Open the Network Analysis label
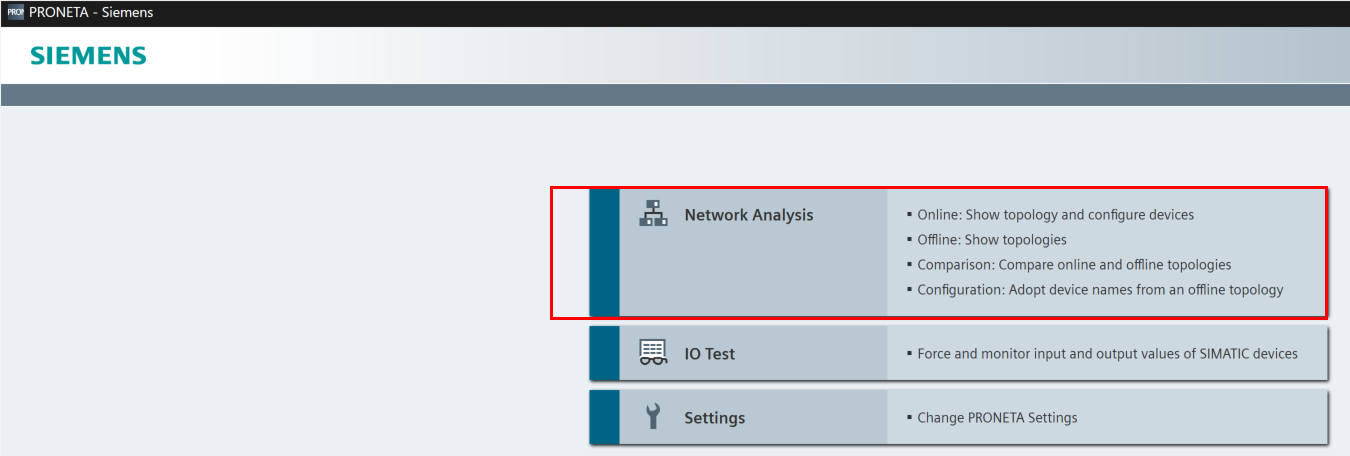 [x=748, y=215]
